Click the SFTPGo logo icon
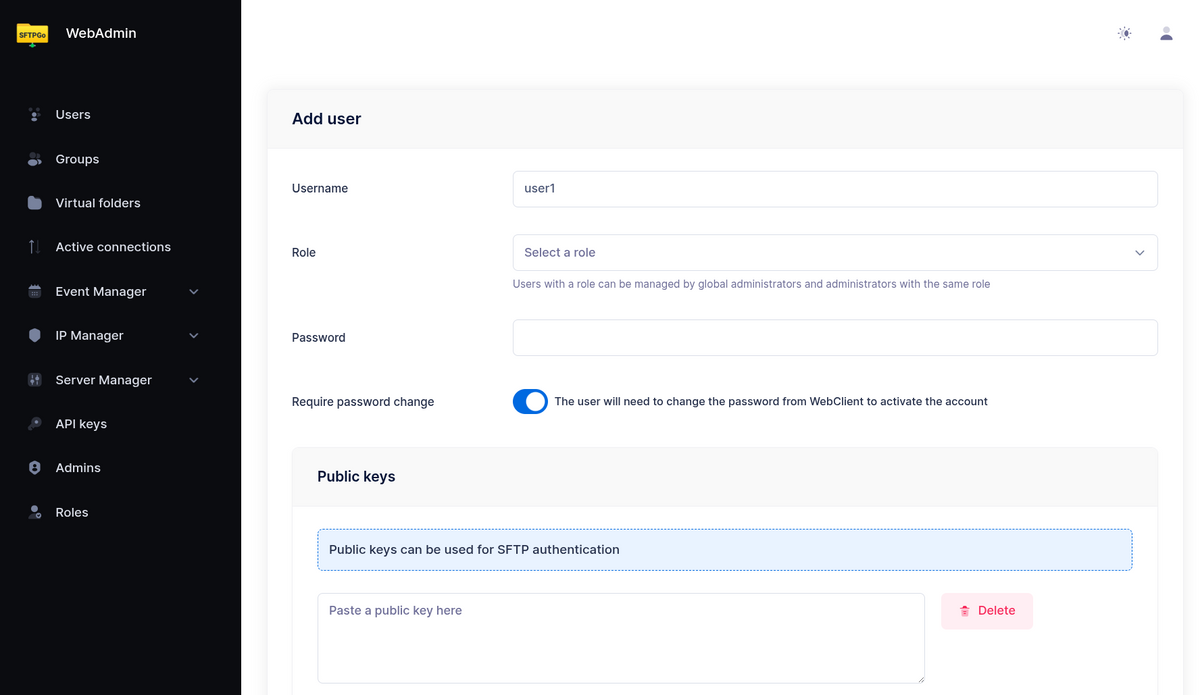This screenshot has width=1200, height=695. coord(33,34)
